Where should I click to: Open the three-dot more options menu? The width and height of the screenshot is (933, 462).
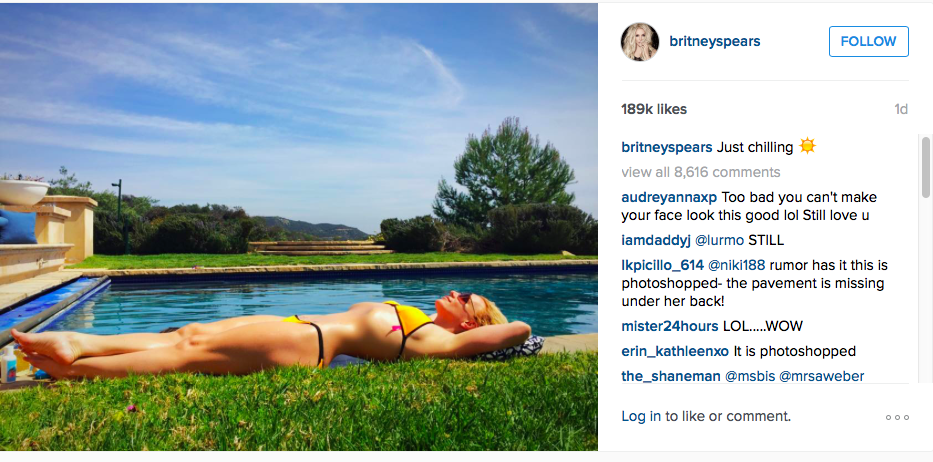pos(897,417)
